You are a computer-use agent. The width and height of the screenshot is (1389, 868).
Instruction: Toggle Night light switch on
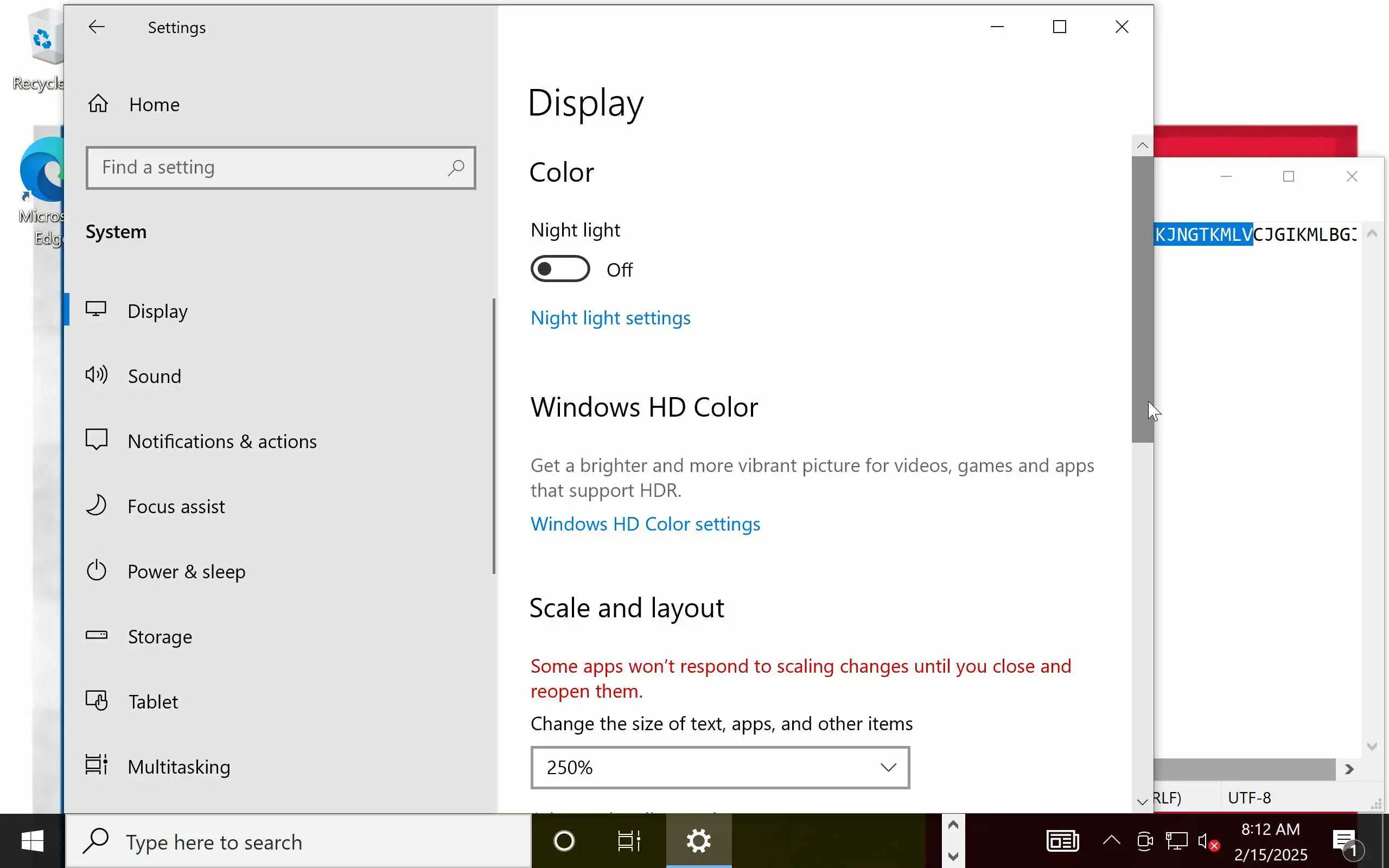[x=559, y=269]
